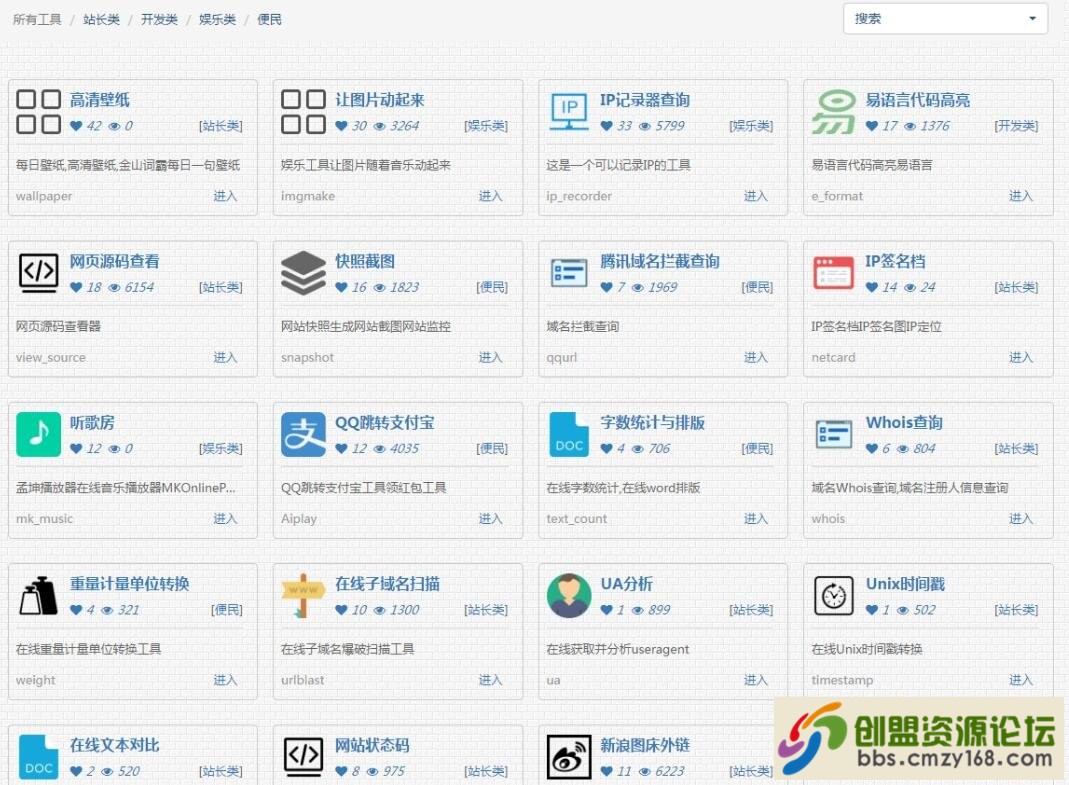Click the 网站状态码 code icon
This screenshot has width=1069, height=785.
point(303,757)
